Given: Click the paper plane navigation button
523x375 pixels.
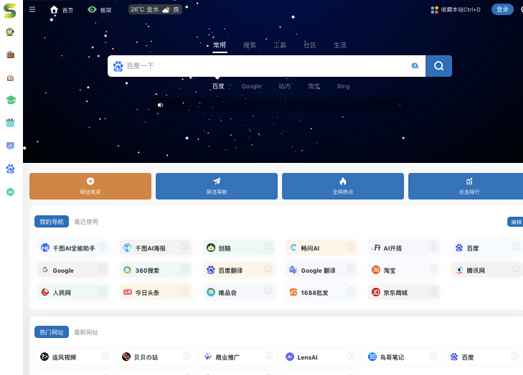Looking at the screenshot, I should pyautogui.click(x=216, y=186).
